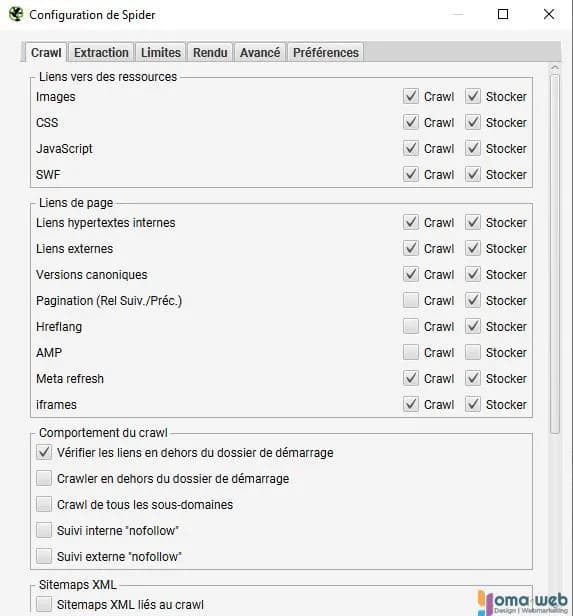Click the scrollbar up arrow
Image resolution: width=573 pixels, height=616 pixels.
pos(555,68)
